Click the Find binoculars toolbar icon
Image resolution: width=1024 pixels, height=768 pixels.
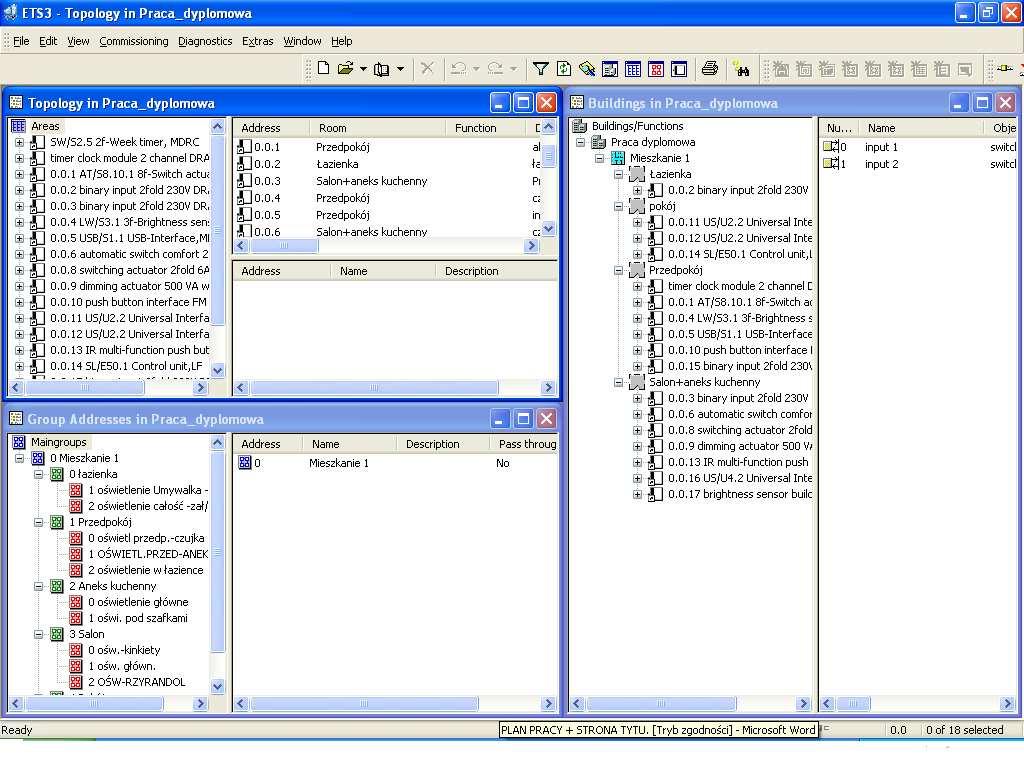pyautogui.click(x=741, y=69)
